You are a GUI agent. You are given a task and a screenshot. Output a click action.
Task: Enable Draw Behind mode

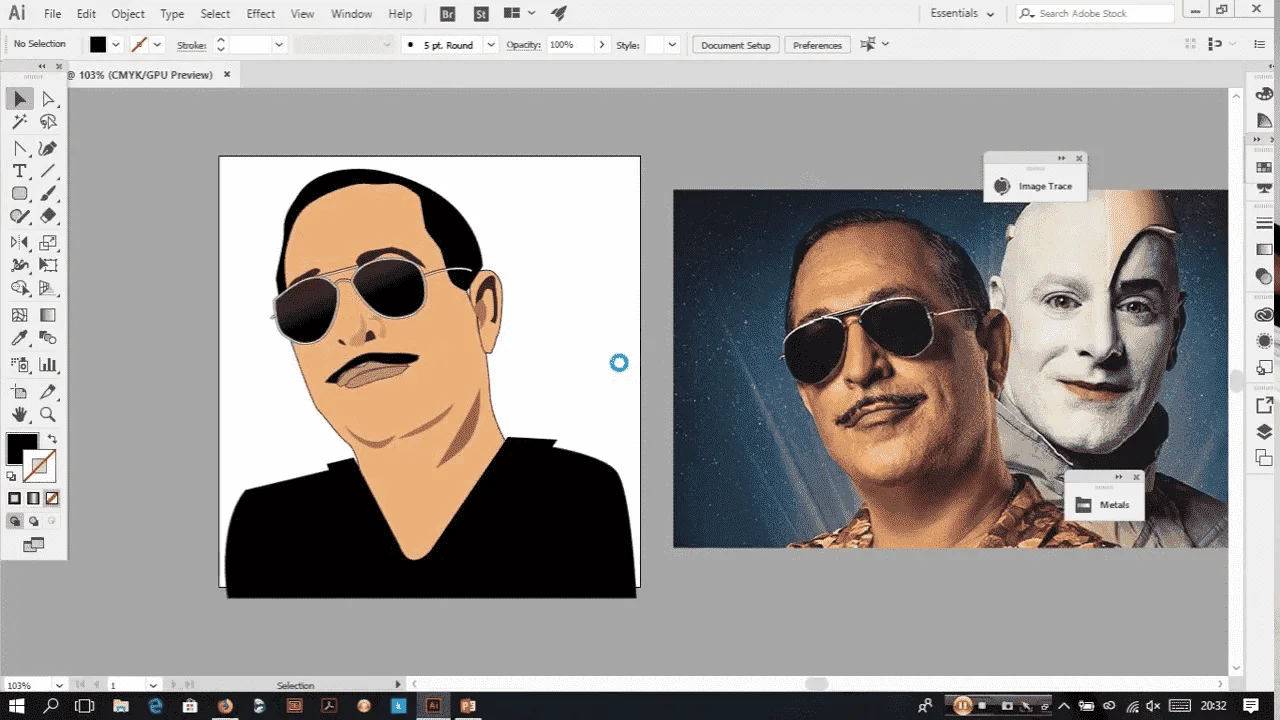(33, 521)
